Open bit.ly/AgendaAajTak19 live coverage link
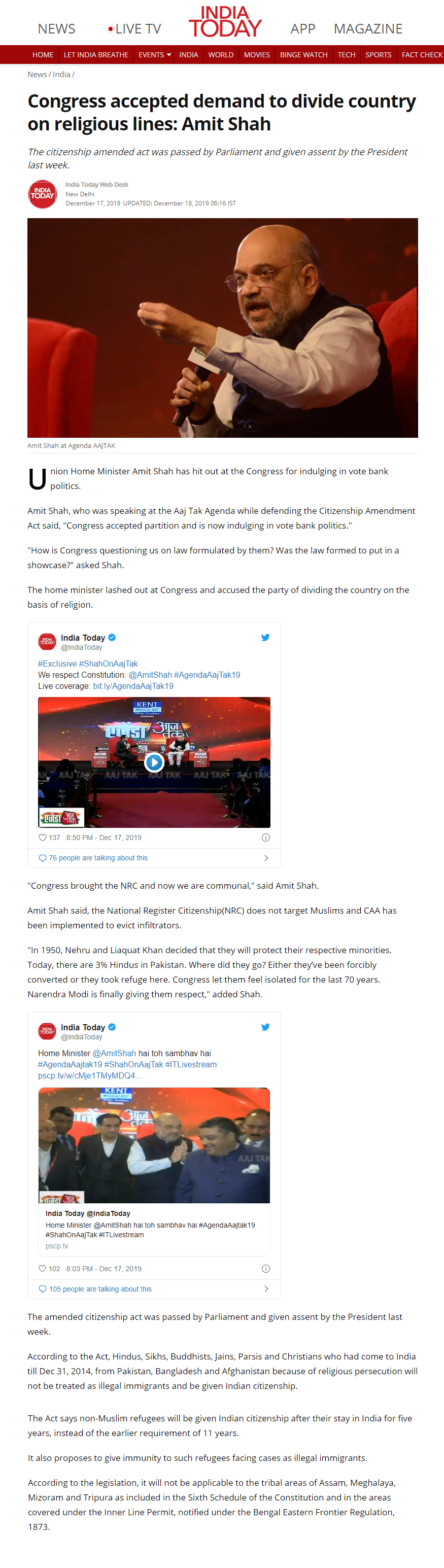Viewport: 444px width, 1568px height. (133, 686)
